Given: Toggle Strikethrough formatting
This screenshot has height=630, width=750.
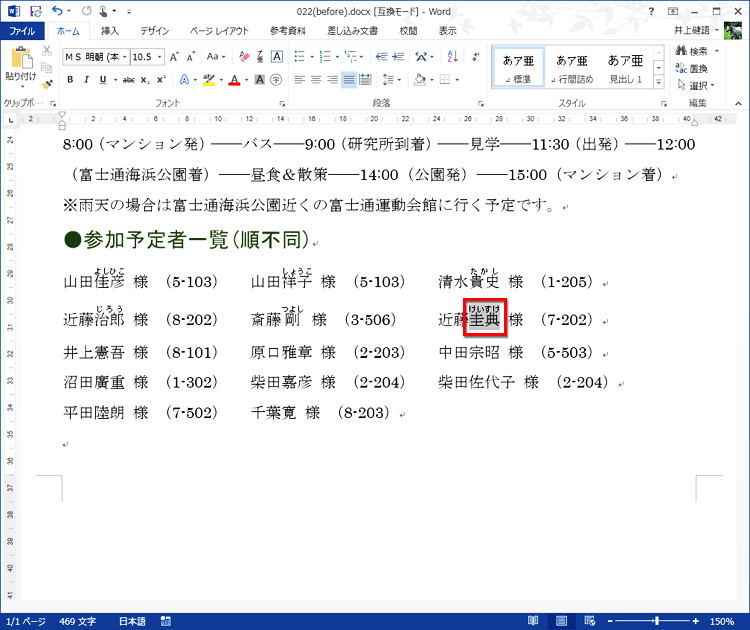Looking at the screenshot, I should (x=128, y=80).
